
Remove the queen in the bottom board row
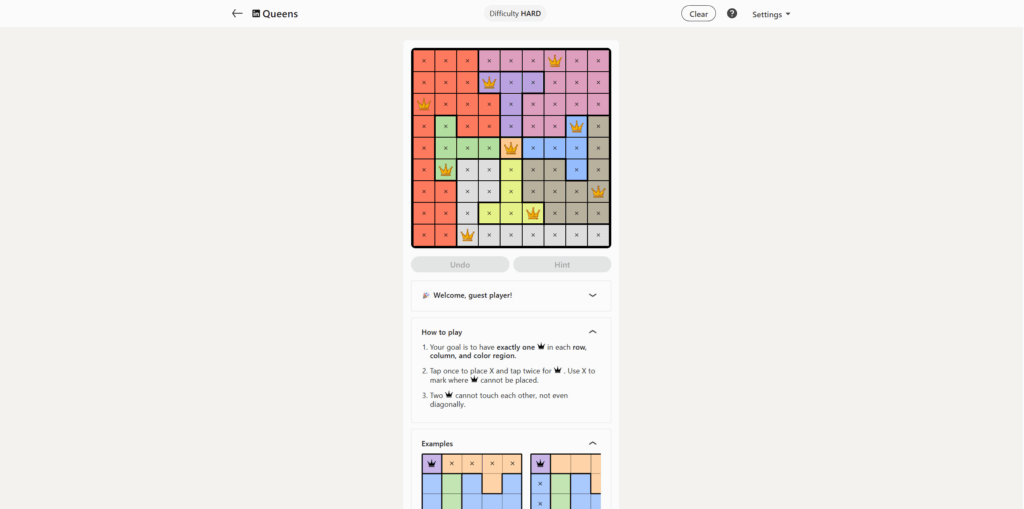point(467,236)
